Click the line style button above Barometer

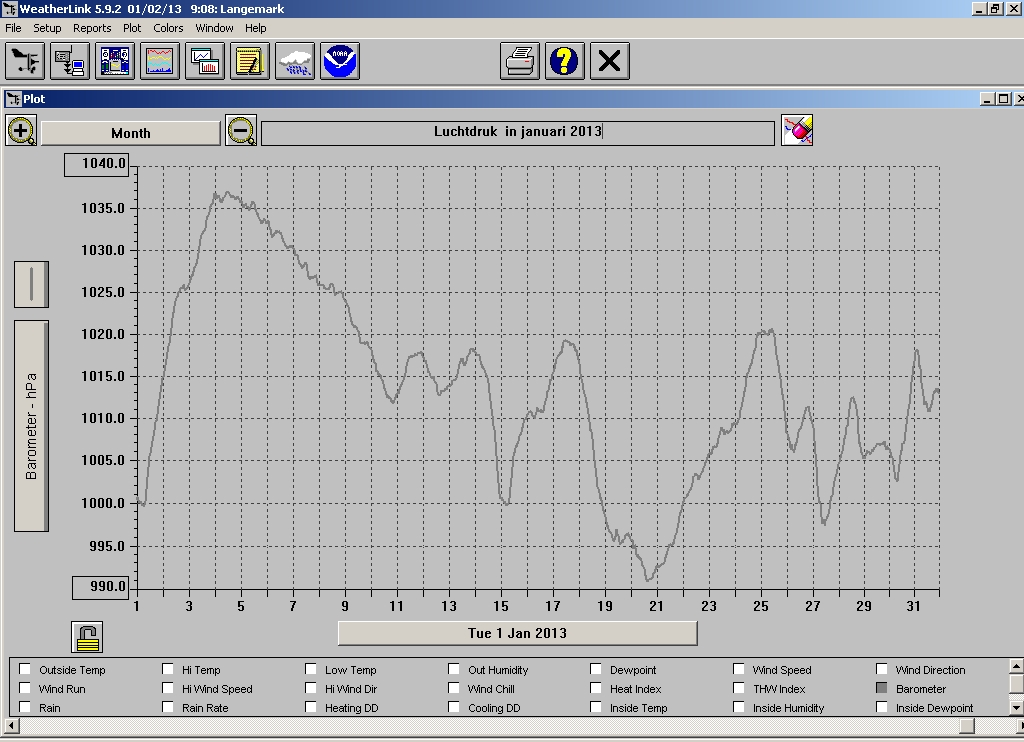click(31, 284)
